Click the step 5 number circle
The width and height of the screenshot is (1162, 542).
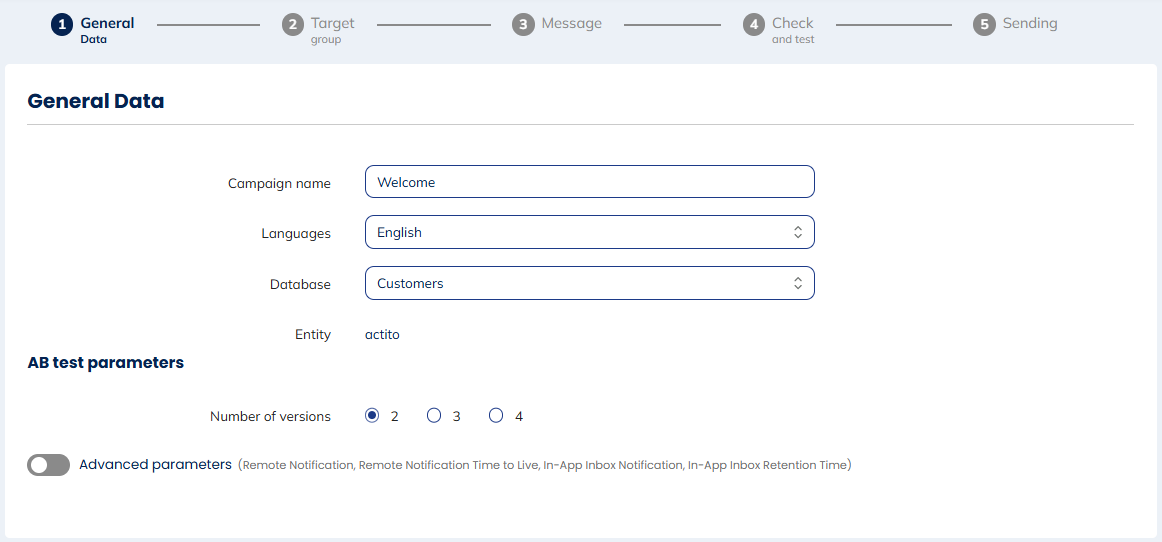tap(984, 25)
